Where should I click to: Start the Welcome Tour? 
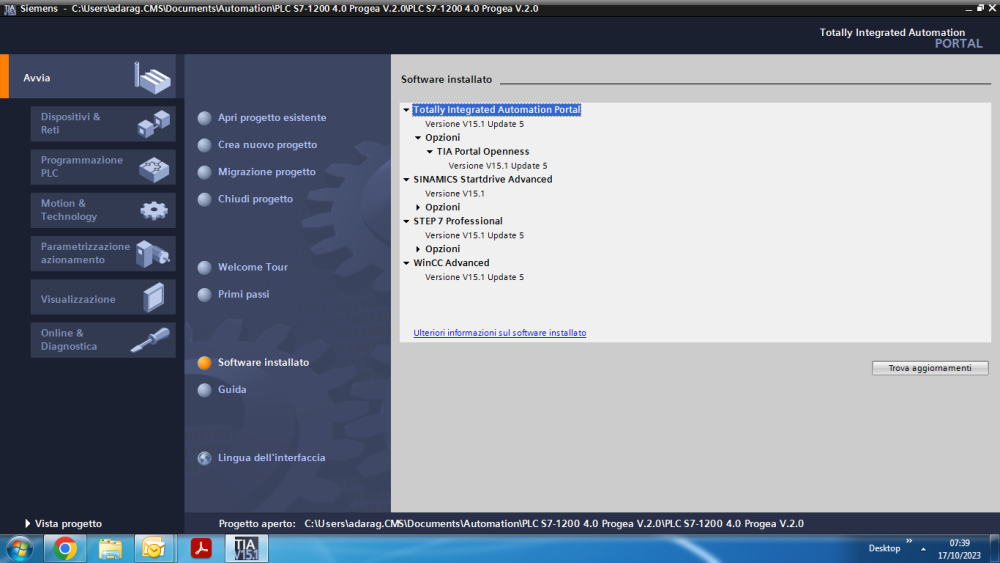point(253,267)
